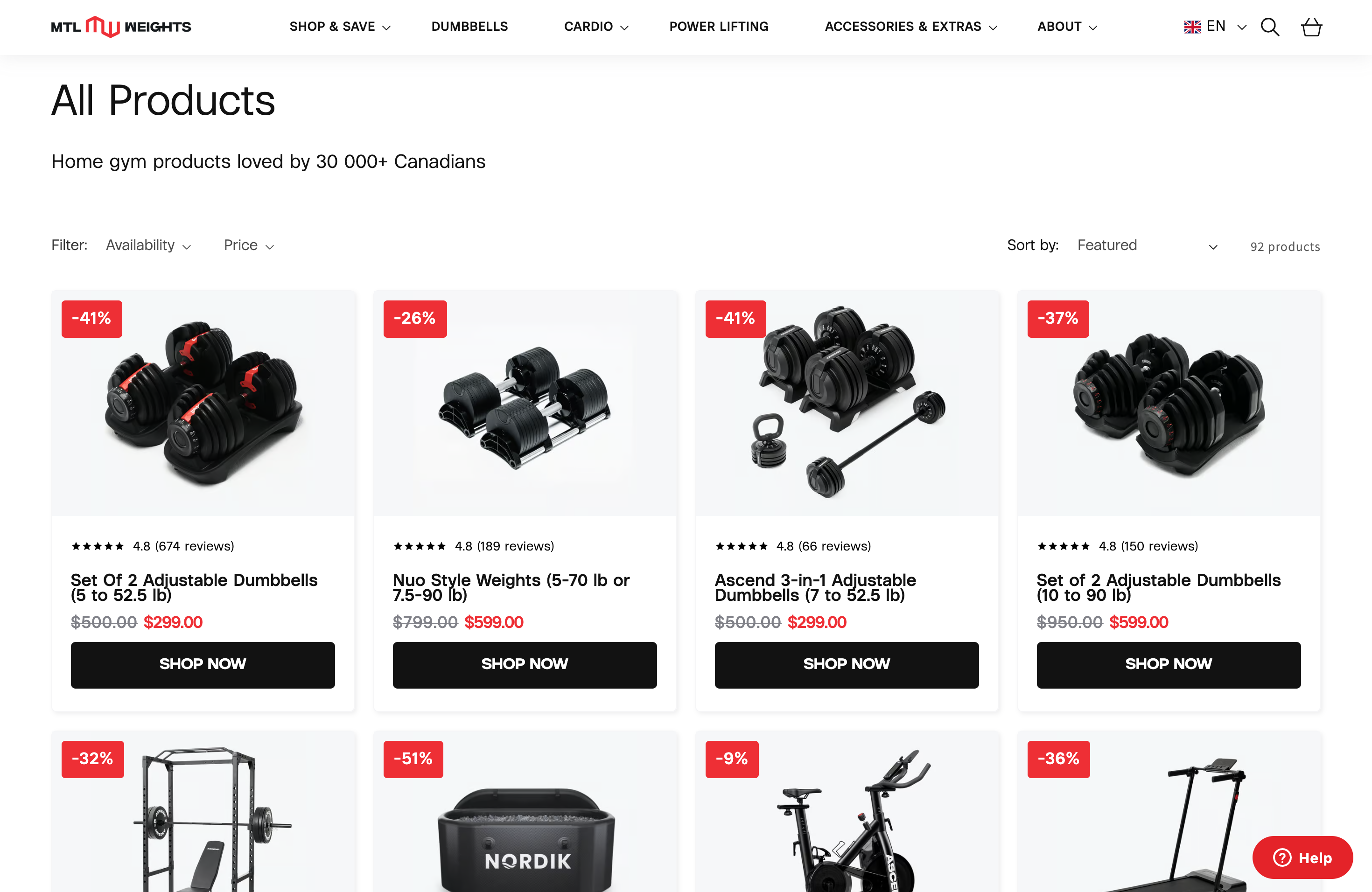Expand the Availability filter
1372x892 pixels.
click(148, 245)
